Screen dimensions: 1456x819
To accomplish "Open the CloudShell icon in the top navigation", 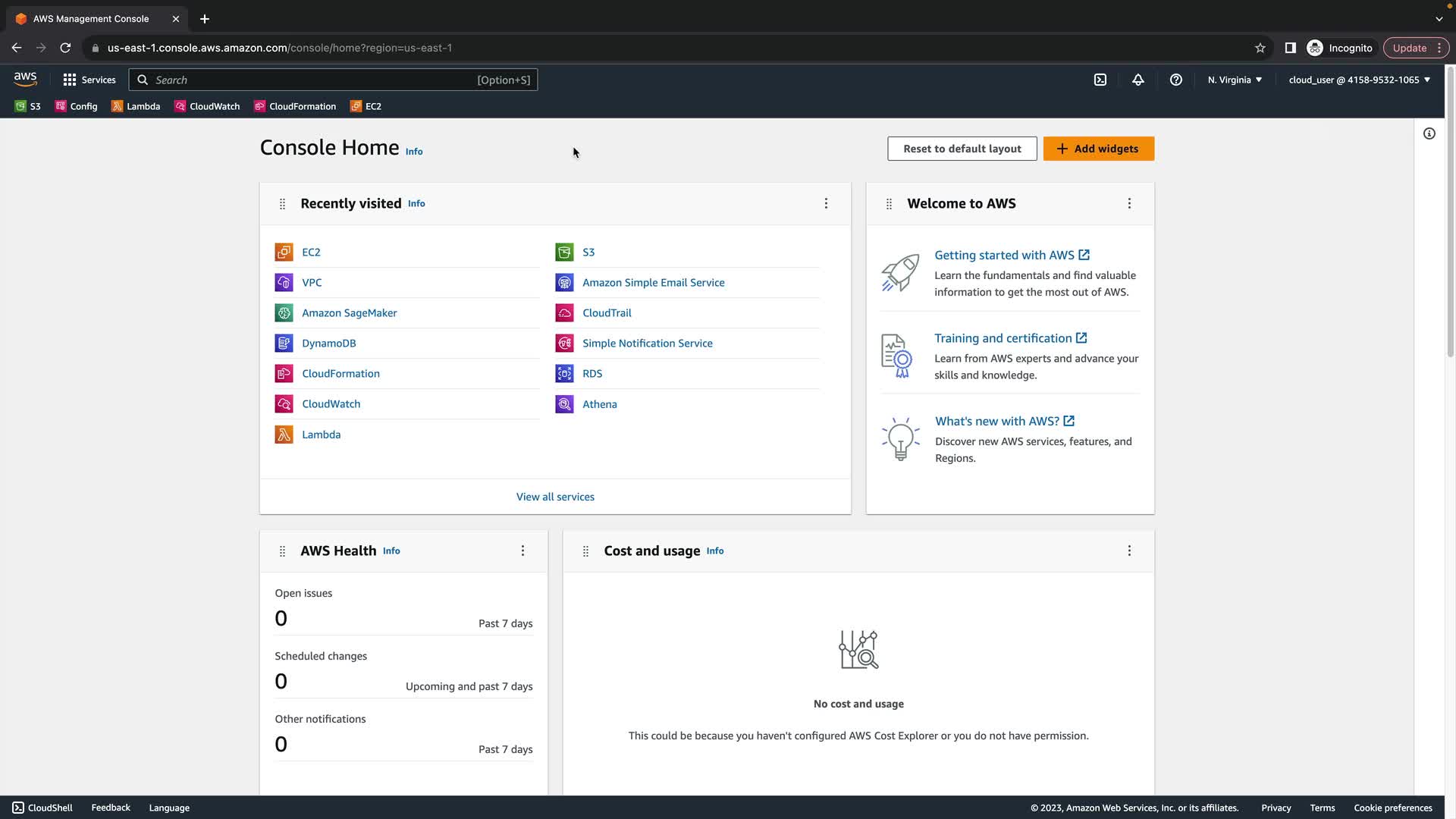I will click(1100, 80).
